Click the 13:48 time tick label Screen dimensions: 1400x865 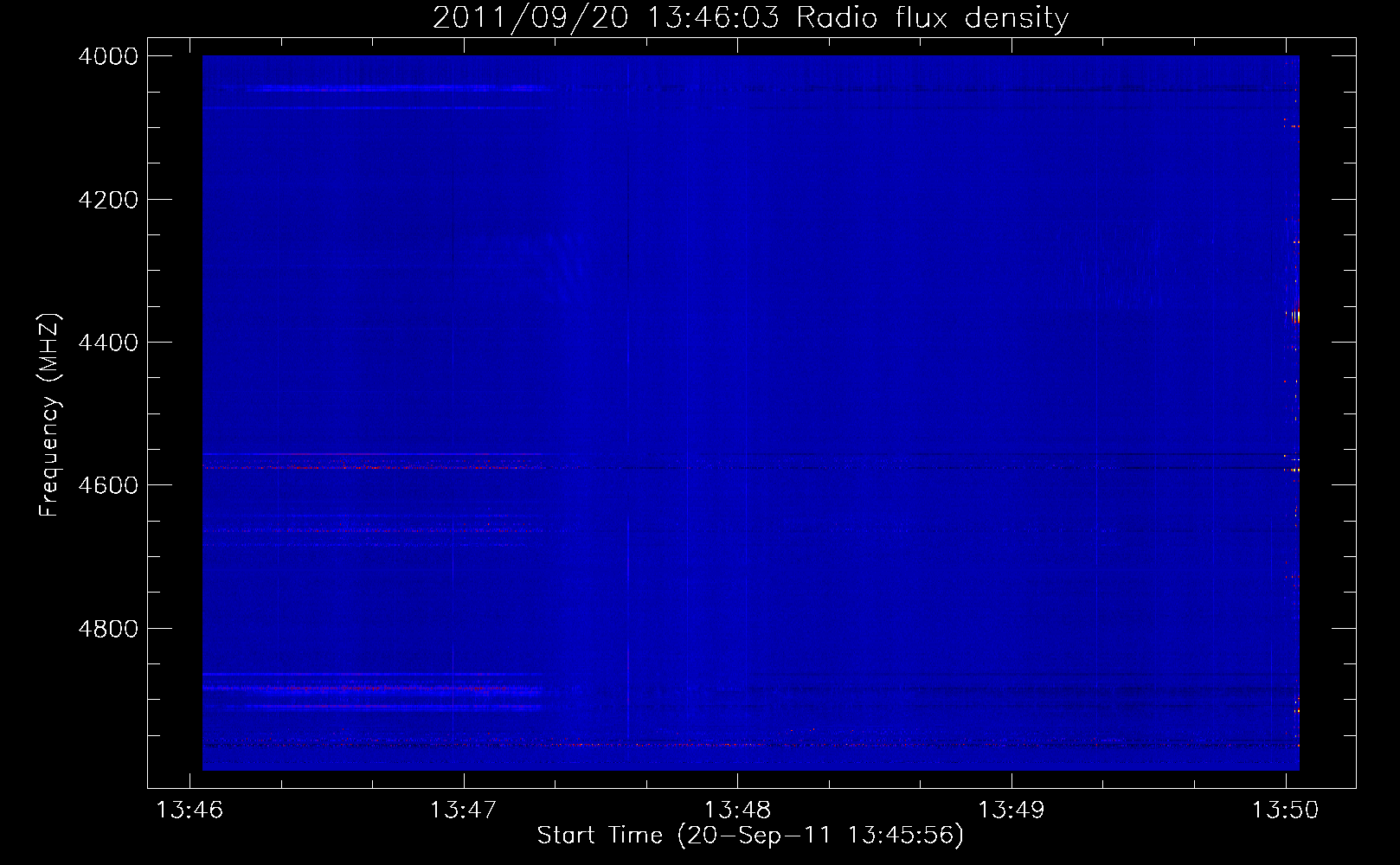tap(737, 810)
